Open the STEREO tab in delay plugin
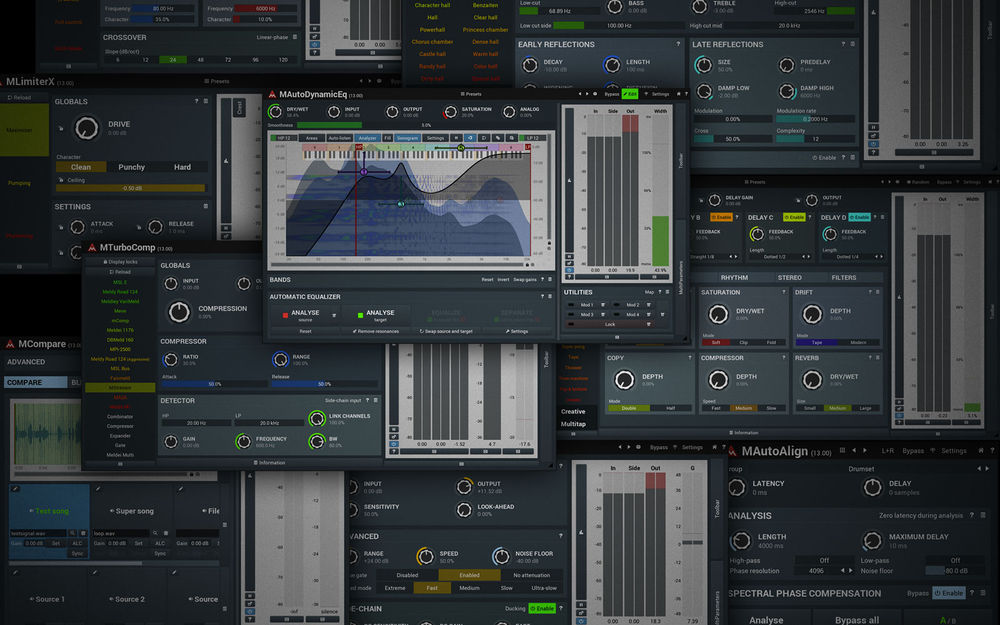This screenshot has width=1000, height=625. tap(790, 277)
